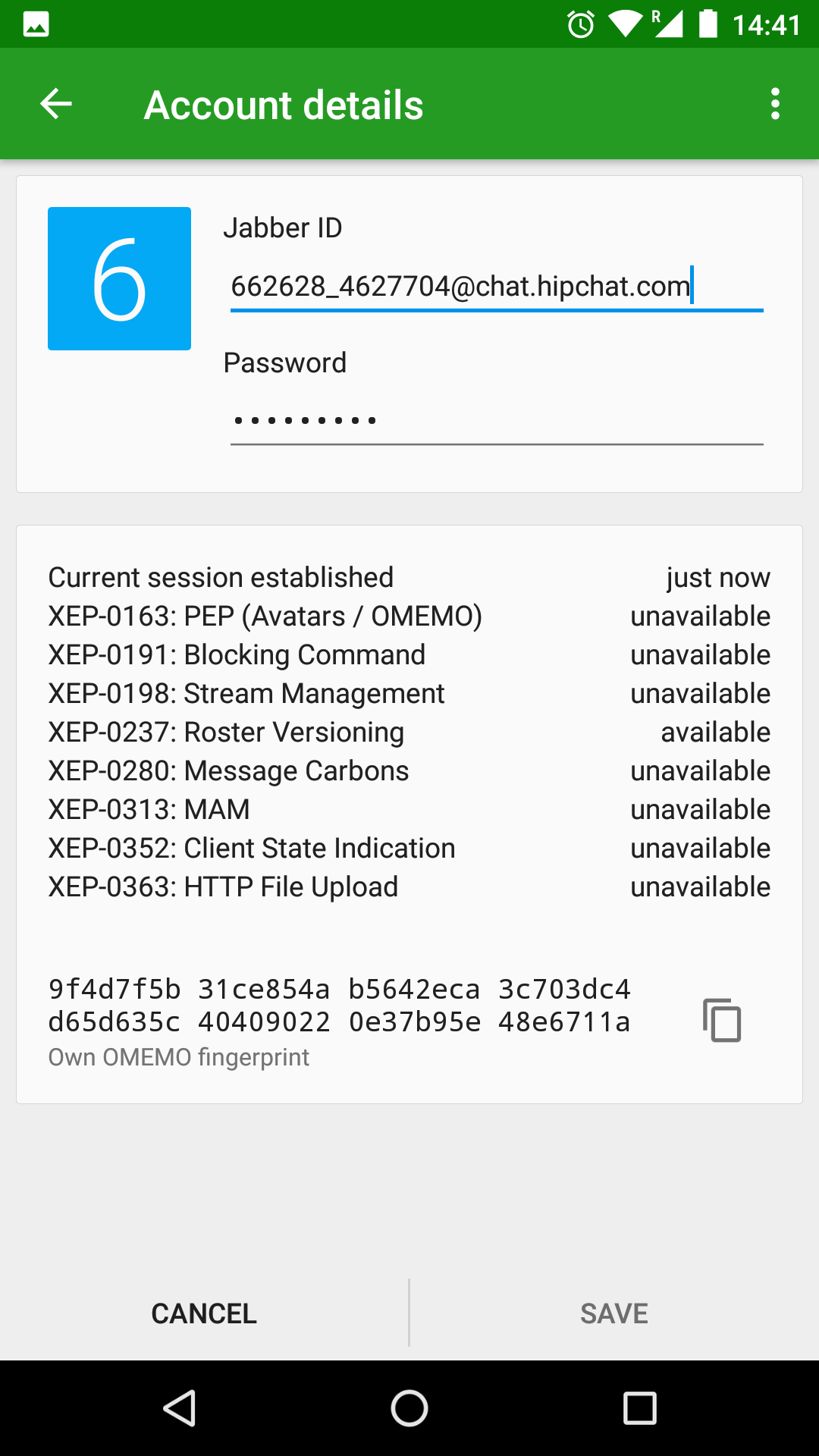Tap the blue account avatar image
The width and height of the screenshot is (819, 1456).
click(x=119, y=278)
